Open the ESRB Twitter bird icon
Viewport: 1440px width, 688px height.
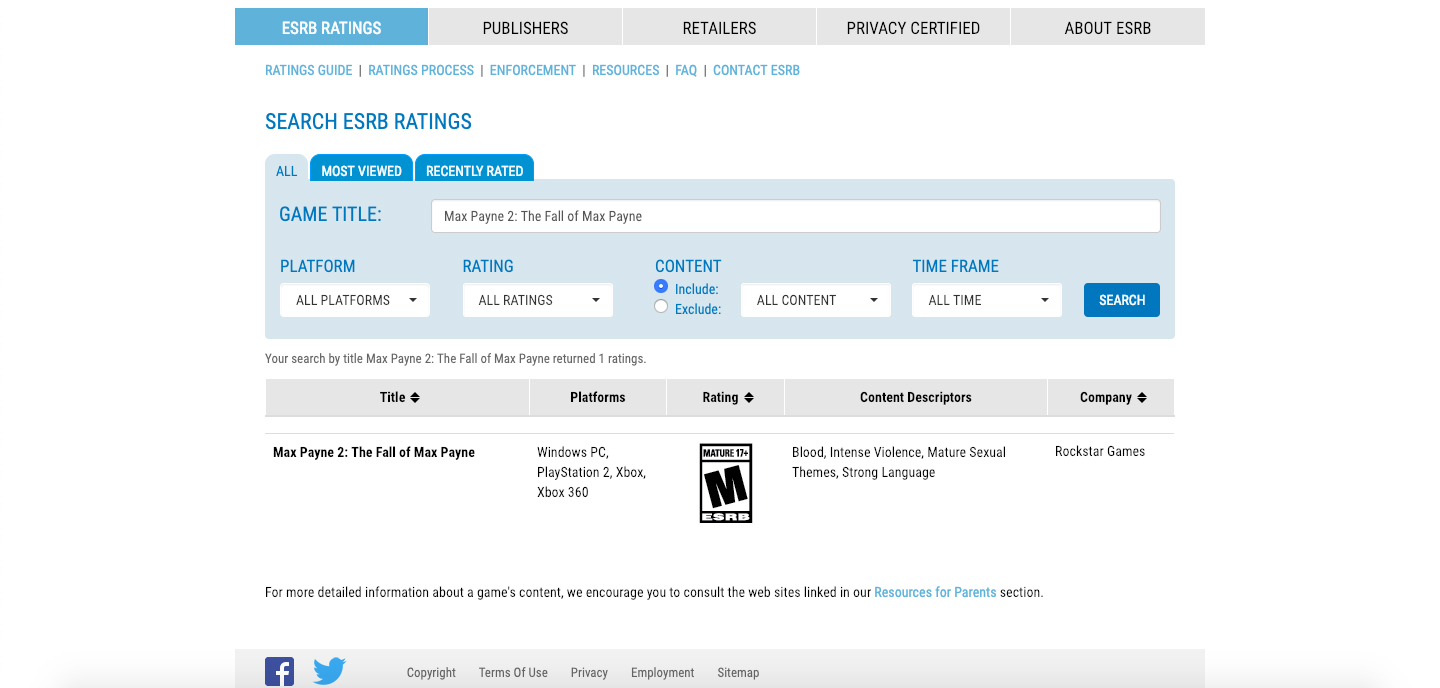(x=329, y=671)
